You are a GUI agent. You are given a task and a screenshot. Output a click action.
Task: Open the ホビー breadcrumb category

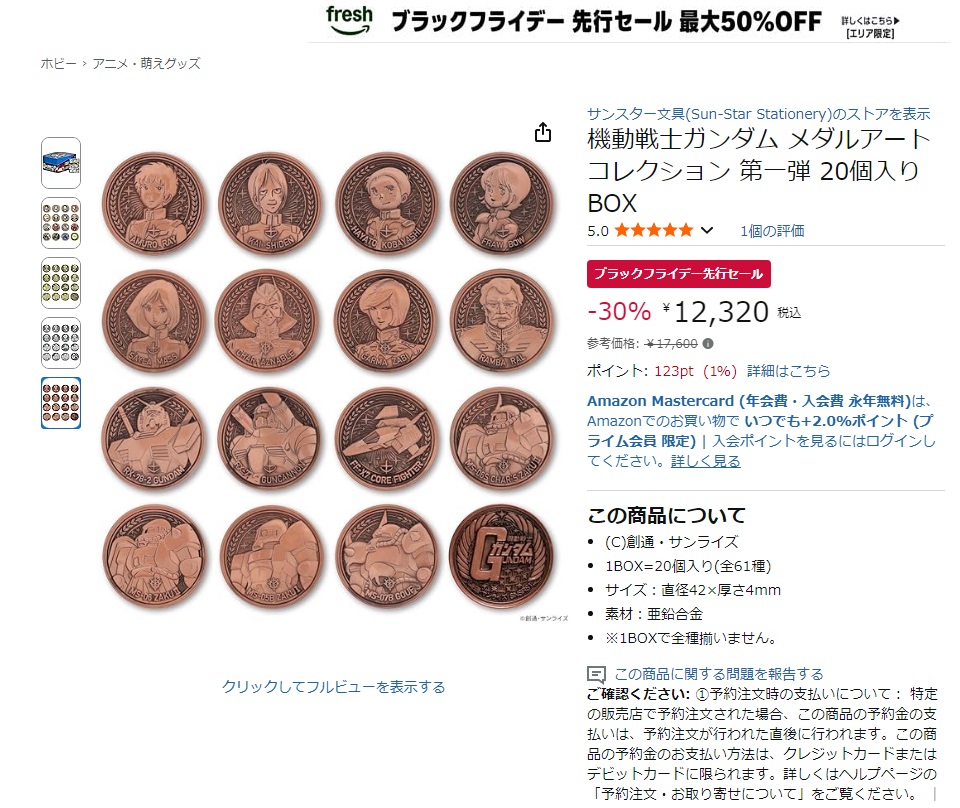click(58, 63)
